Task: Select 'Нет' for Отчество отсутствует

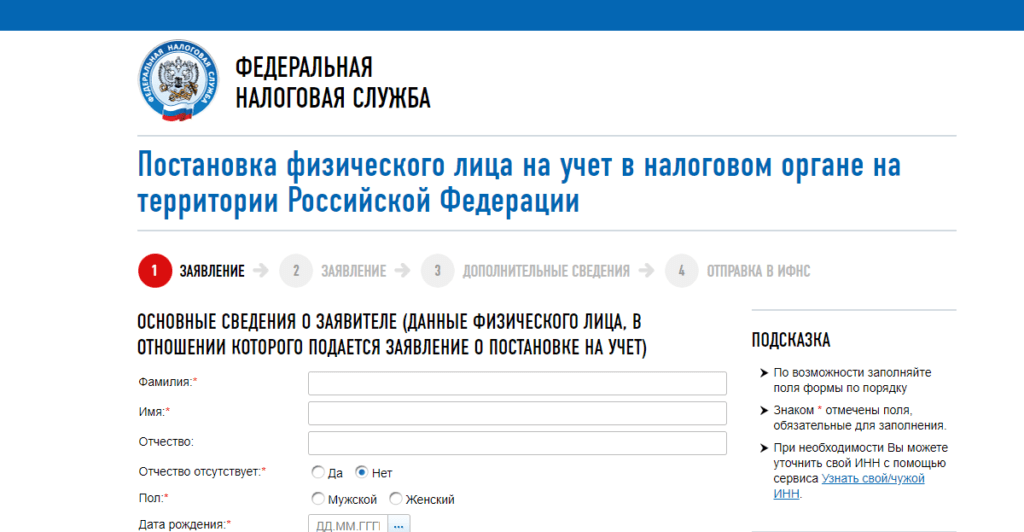Action: click(x=362, y=472)
